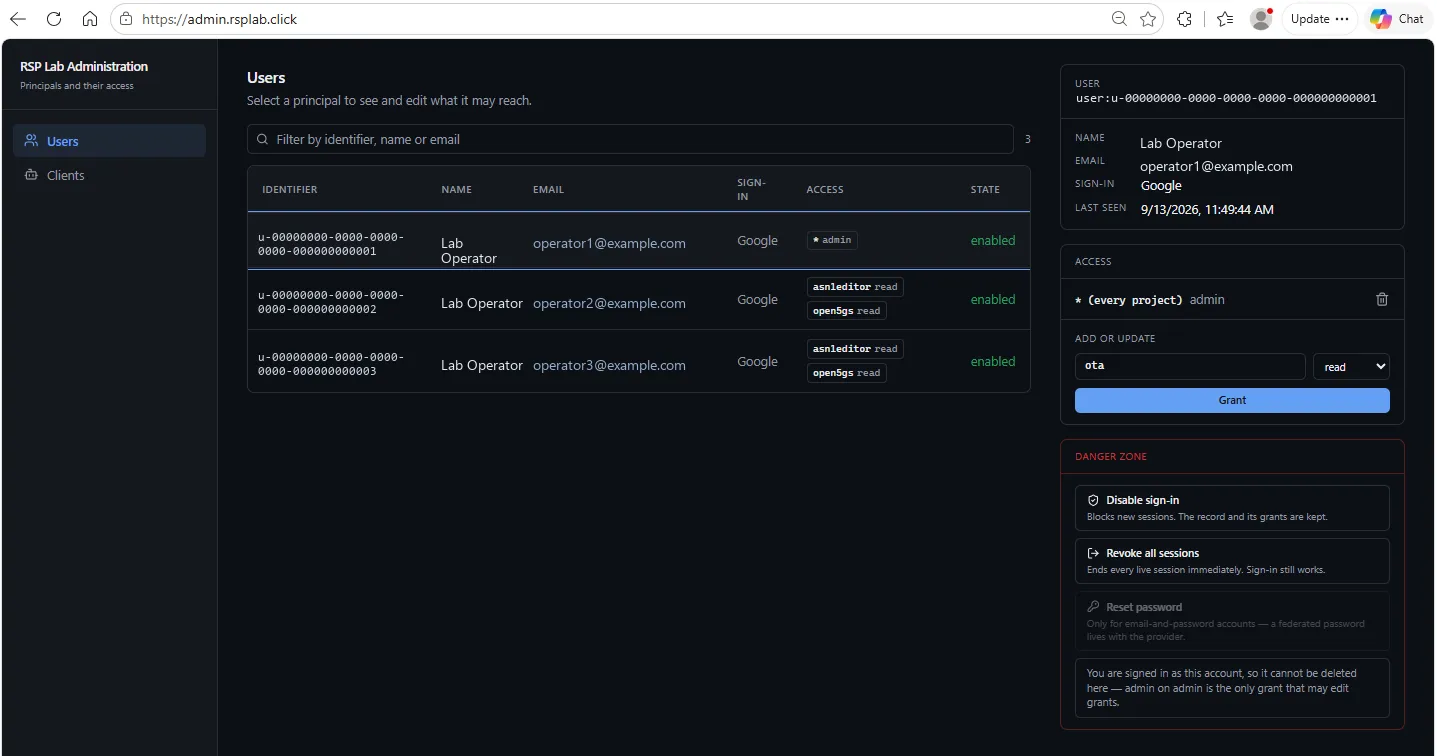Focus the filter by identifier input
This screenshot has width=1437, height=756.
(630, 139)
